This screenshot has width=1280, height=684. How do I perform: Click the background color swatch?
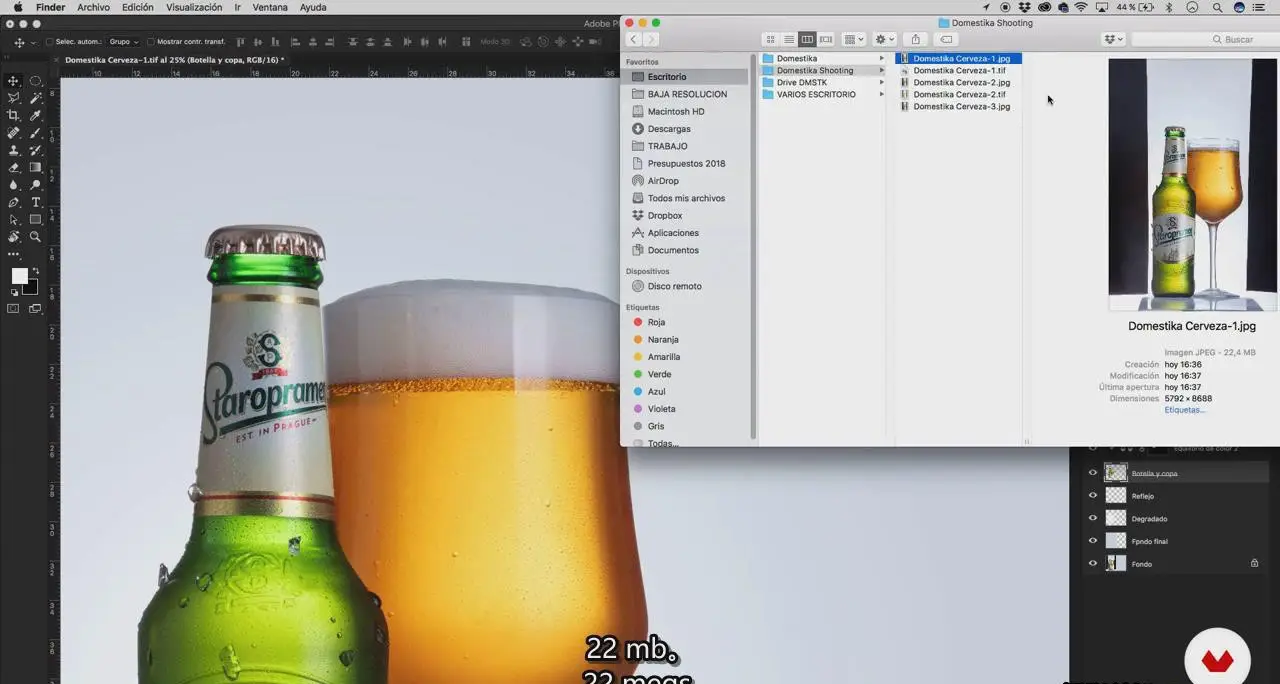coord(31,287)
